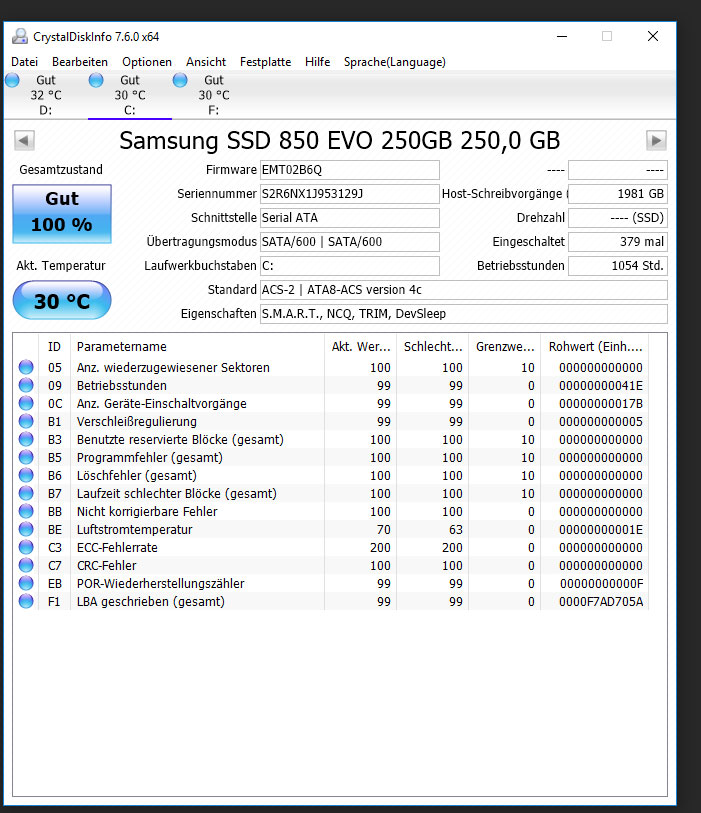Switch to D: drive tab at 32 °C

click(46, 95)
